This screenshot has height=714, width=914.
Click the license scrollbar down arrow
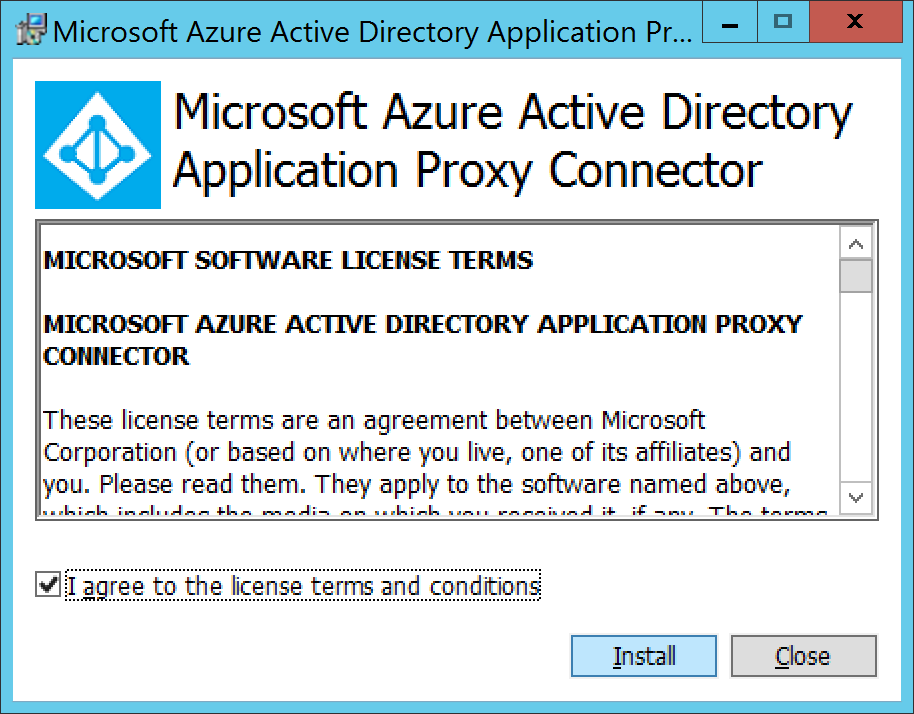coord(856,496)
